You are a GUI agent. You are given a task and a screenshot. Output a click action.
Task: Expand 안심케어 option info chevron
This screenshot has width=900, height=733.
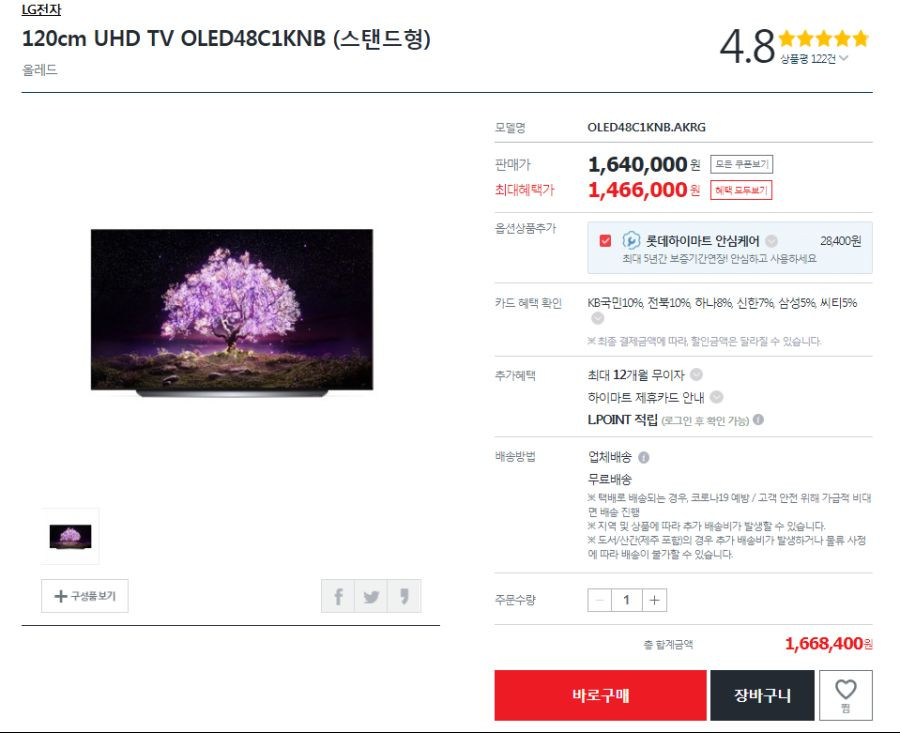pos(772,241)
